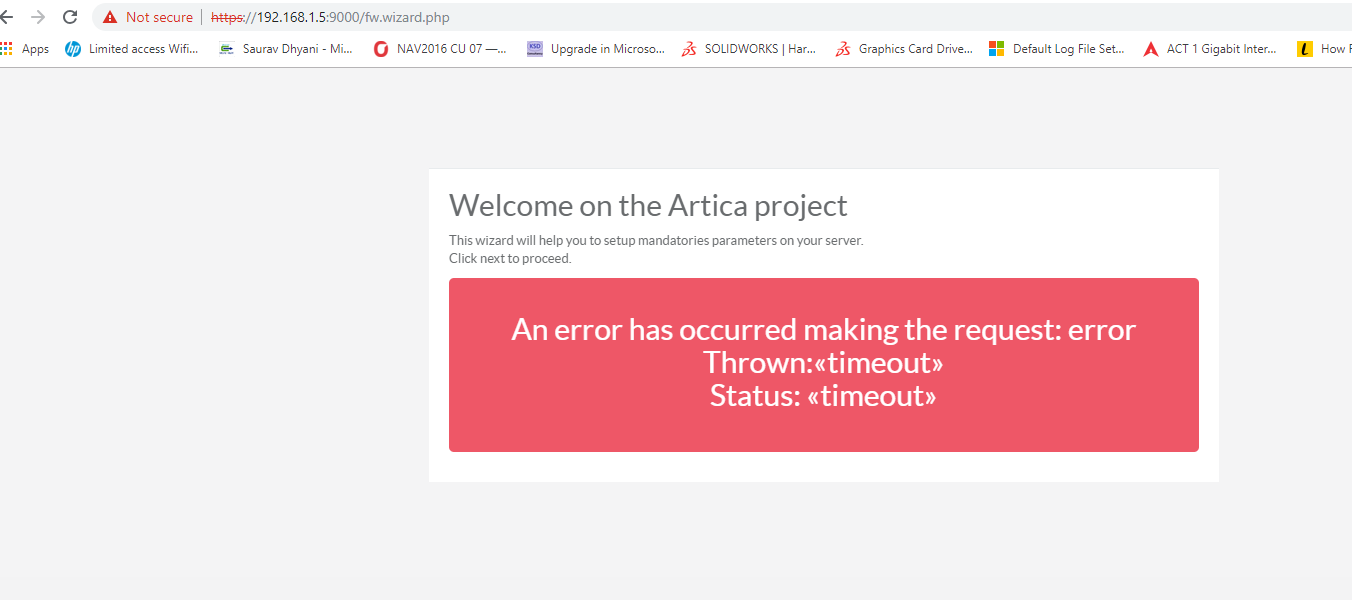Go back using the browser back arrow
1352x600 pixels.
pos(7,17)
